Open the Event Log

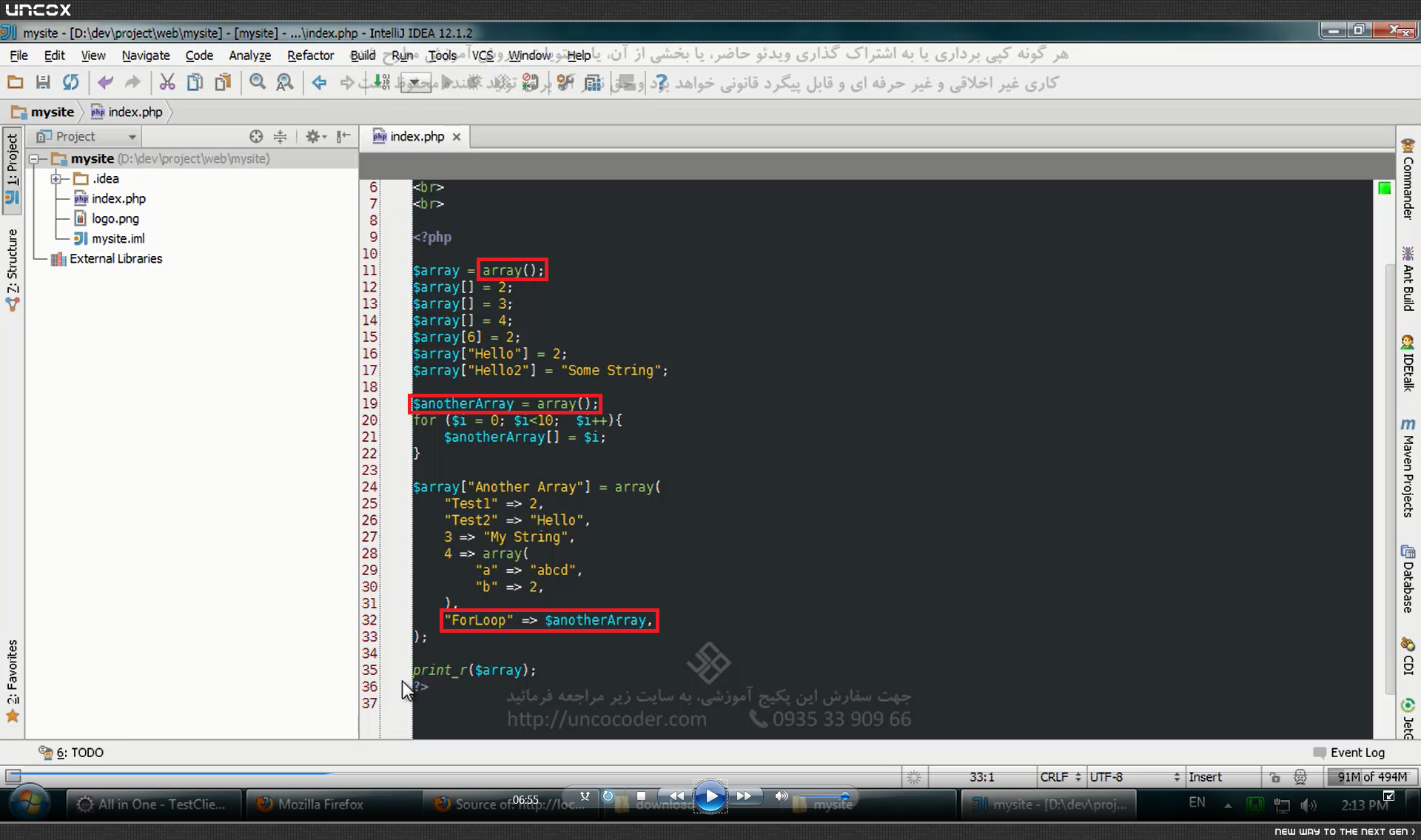[x=1348, y=753]
